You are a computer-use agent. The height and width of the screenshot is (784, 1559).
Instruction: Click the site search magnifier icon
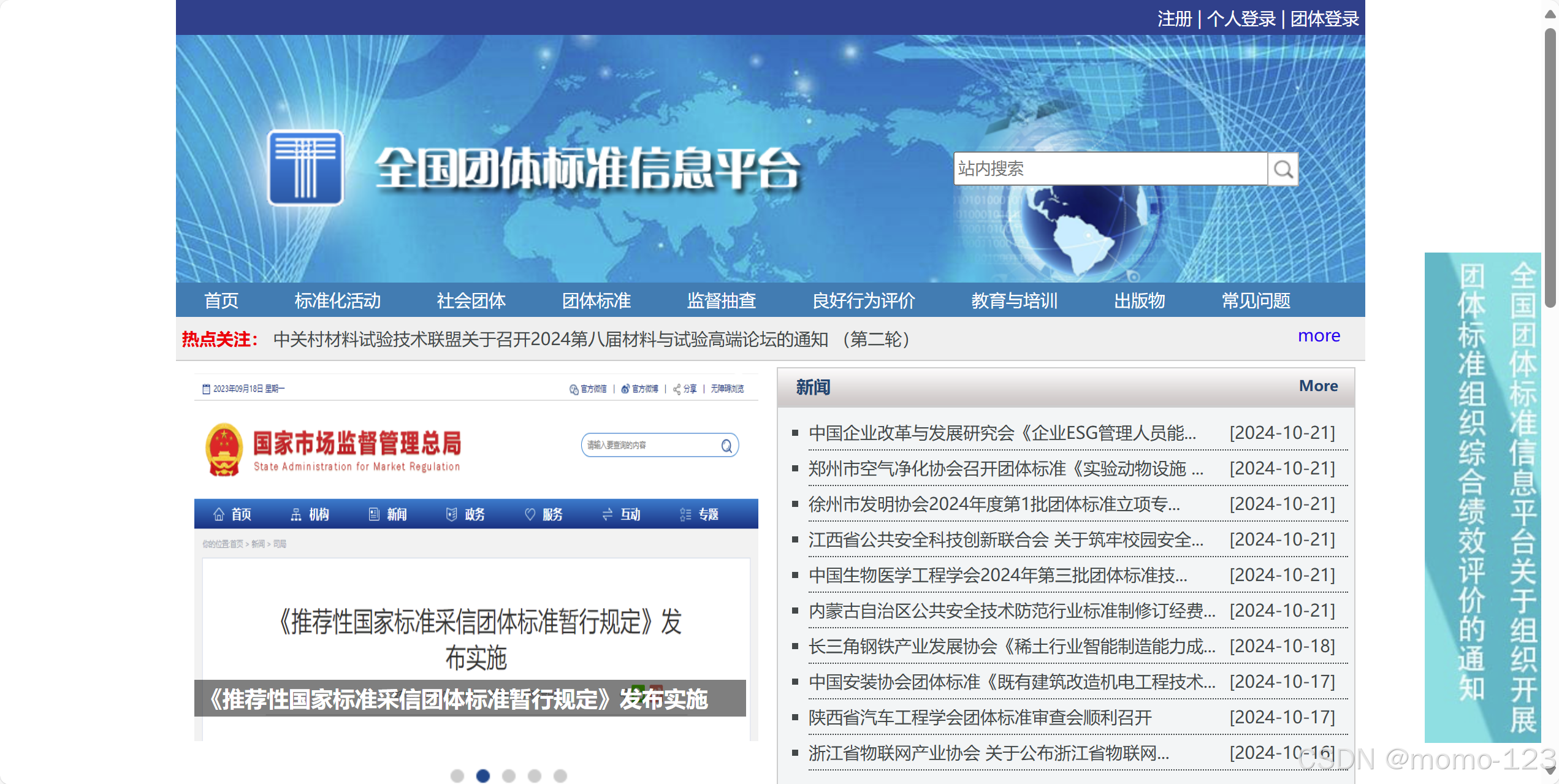[x=1283, y=169]
